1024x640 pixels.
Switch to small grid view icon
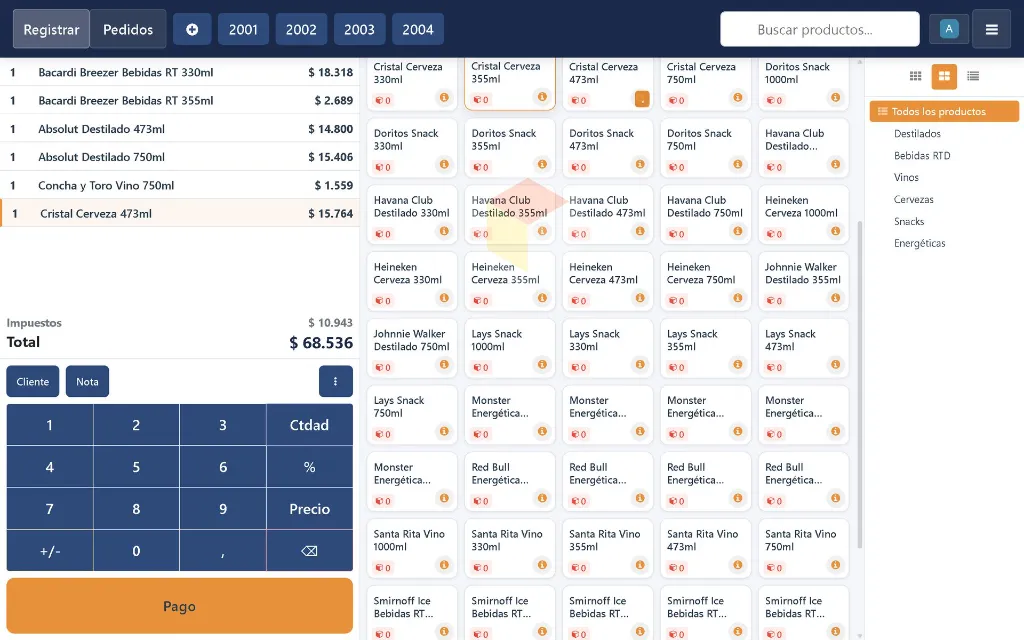(x=916, y=76)
